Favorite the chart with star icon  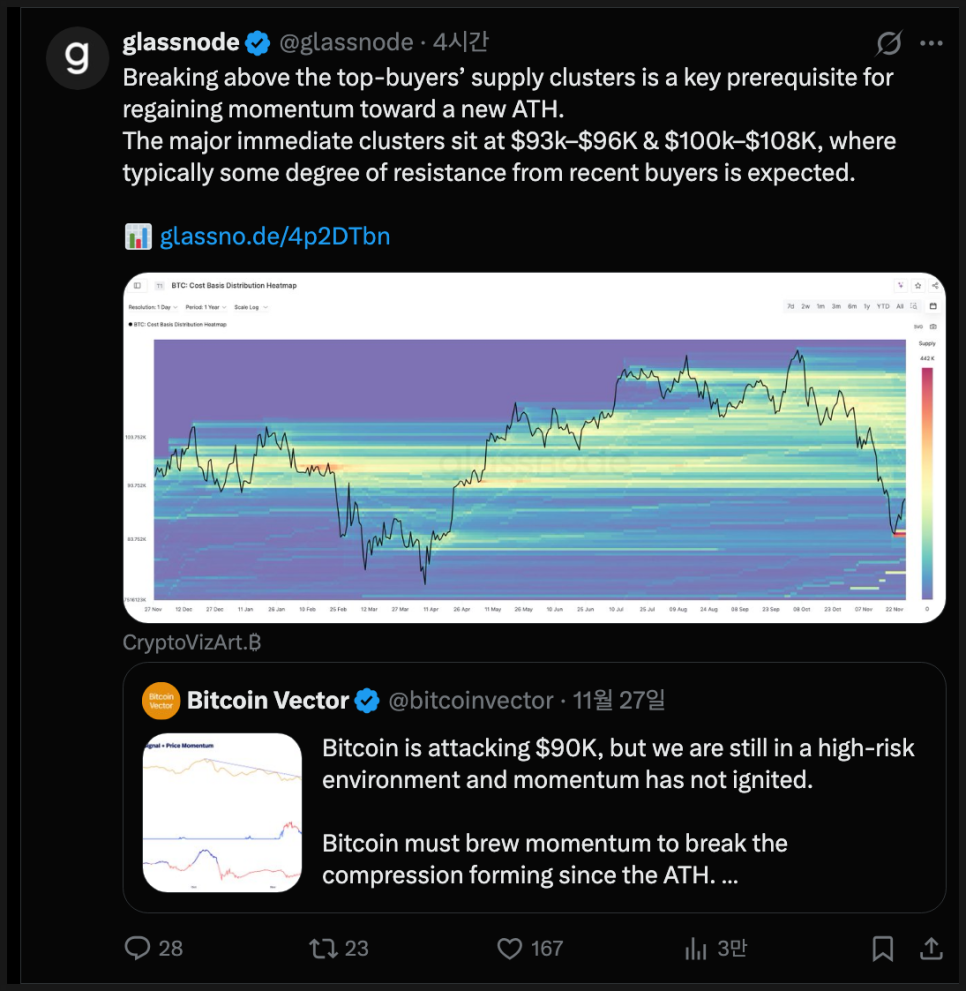click(917, 285)
